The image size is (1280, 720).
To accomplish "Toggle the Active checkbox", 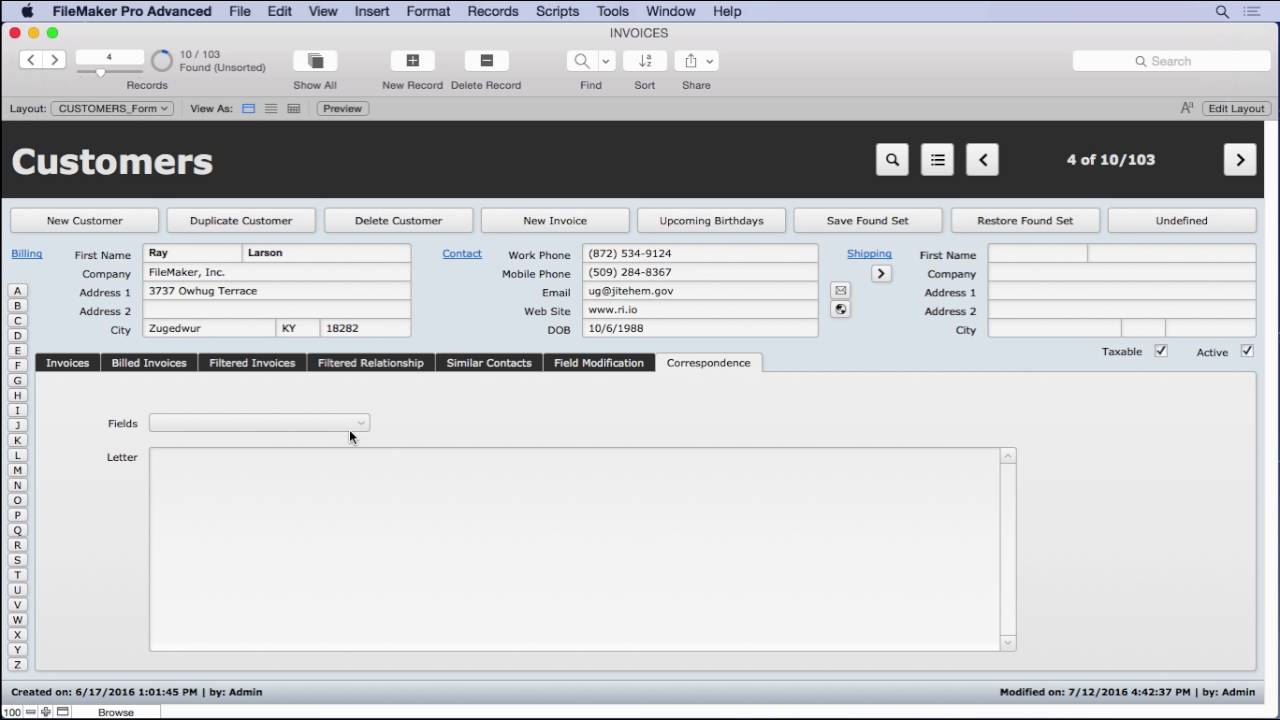I will pos(1247,351).
